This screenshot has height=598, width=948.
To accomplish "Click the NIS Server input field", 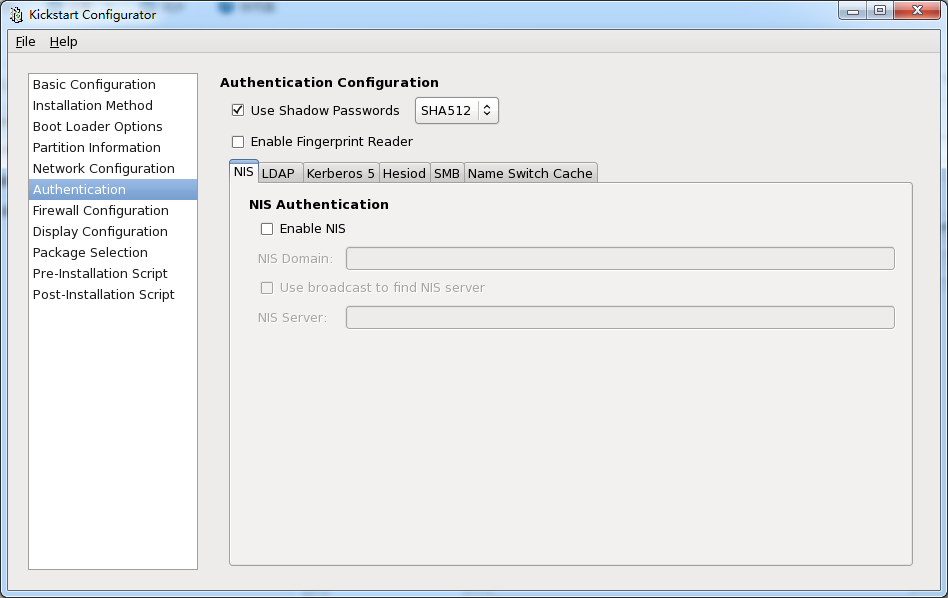I will [x=620, y=317].
